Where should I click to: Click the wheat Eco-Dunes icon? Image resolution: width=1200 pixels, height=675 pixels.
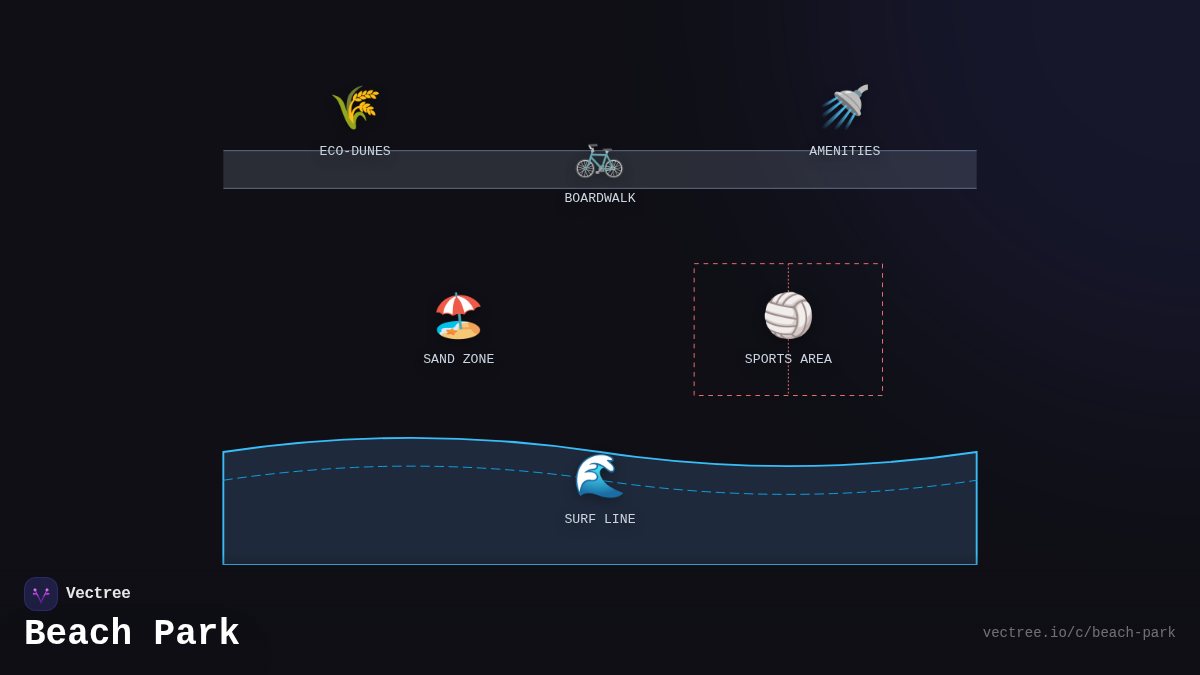click(x=355, y=107)
